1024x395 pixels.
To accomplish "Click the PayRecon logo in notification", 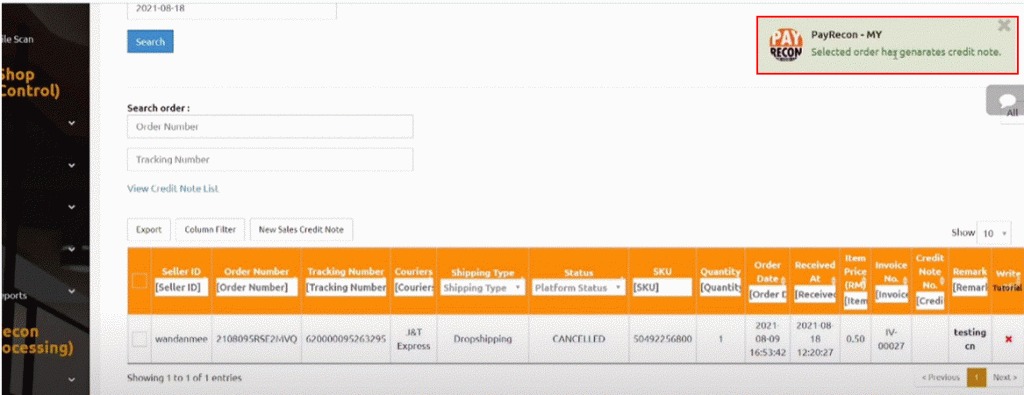I will click(x=786, y=46).
